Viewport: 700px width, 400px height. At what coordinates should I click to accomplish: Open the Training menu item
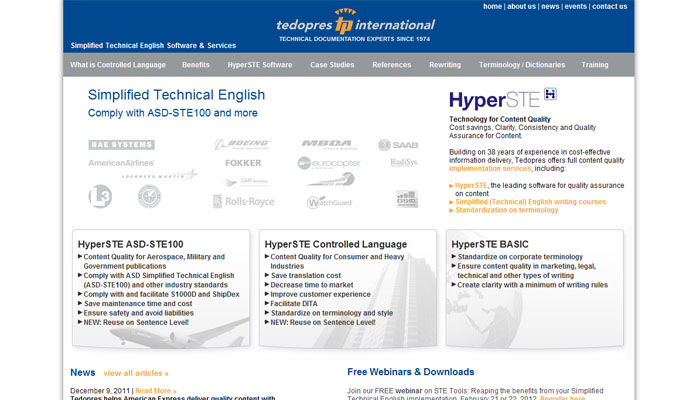click(595, 65)
